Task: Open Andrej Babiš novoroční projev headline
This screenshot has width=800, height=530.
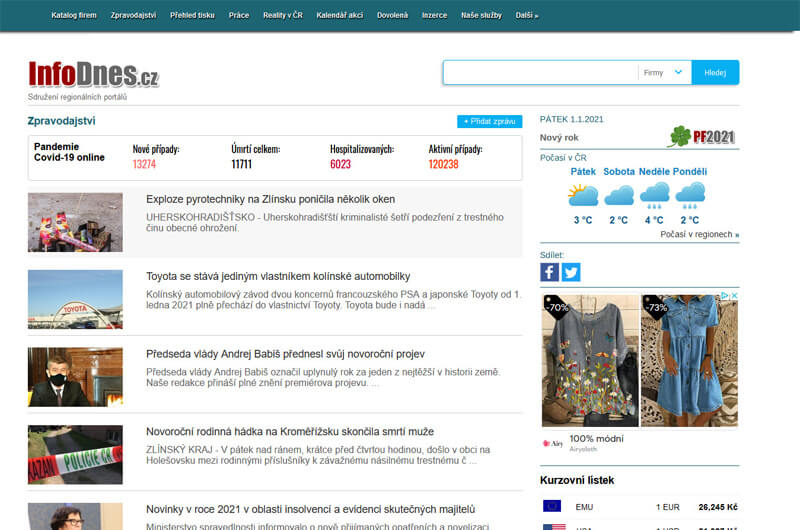Action: tap(285, 354)
